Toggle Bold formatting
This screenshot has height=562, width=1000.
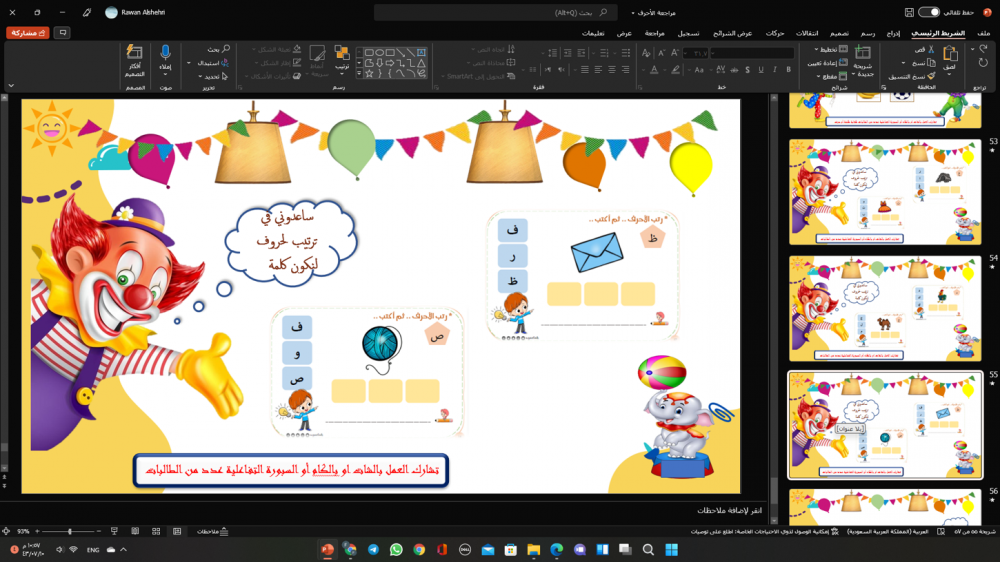coord(788,70)
